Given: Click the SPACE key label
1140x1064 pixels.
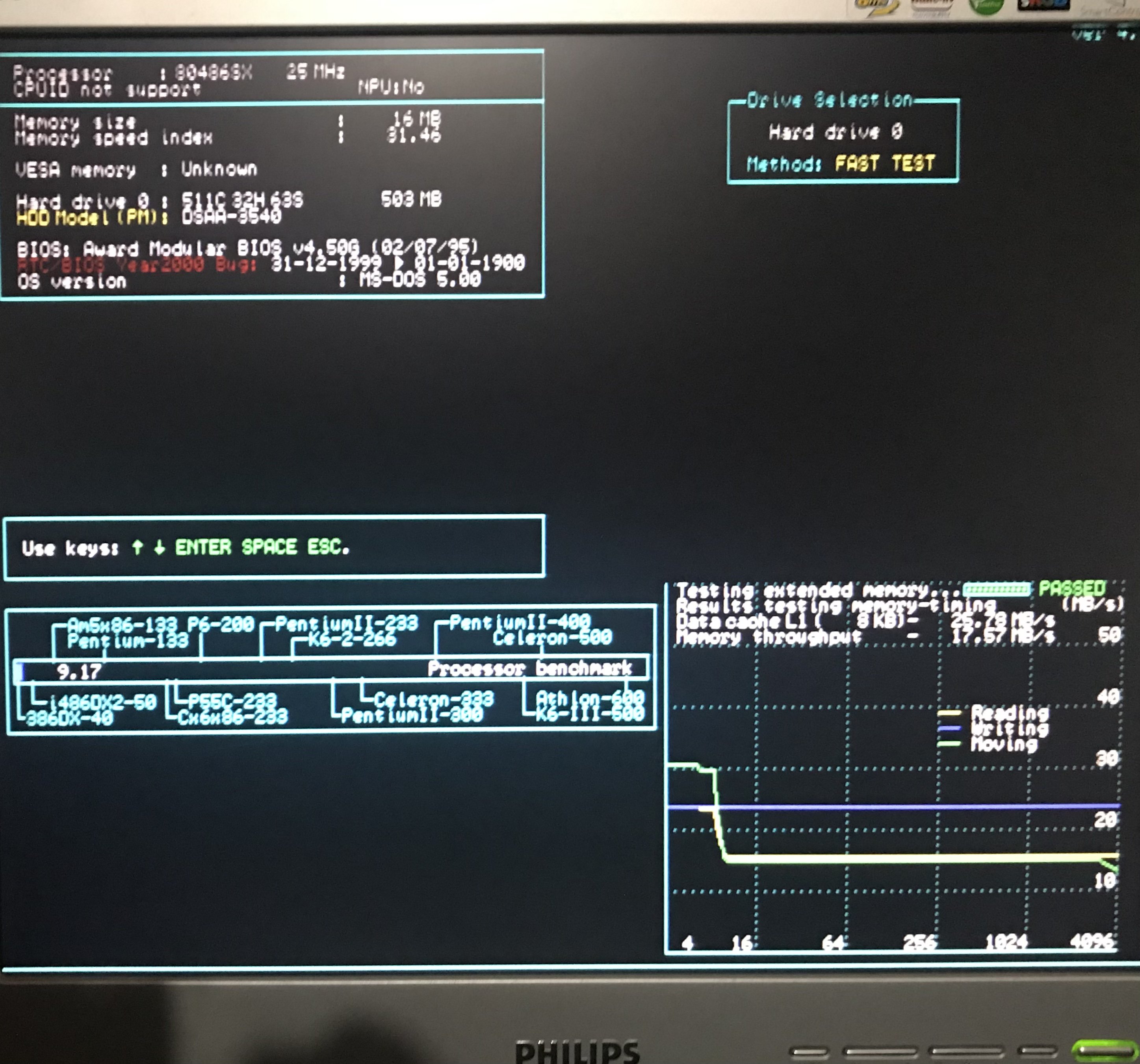Looking at the screenshot, I should coord(269,547).
